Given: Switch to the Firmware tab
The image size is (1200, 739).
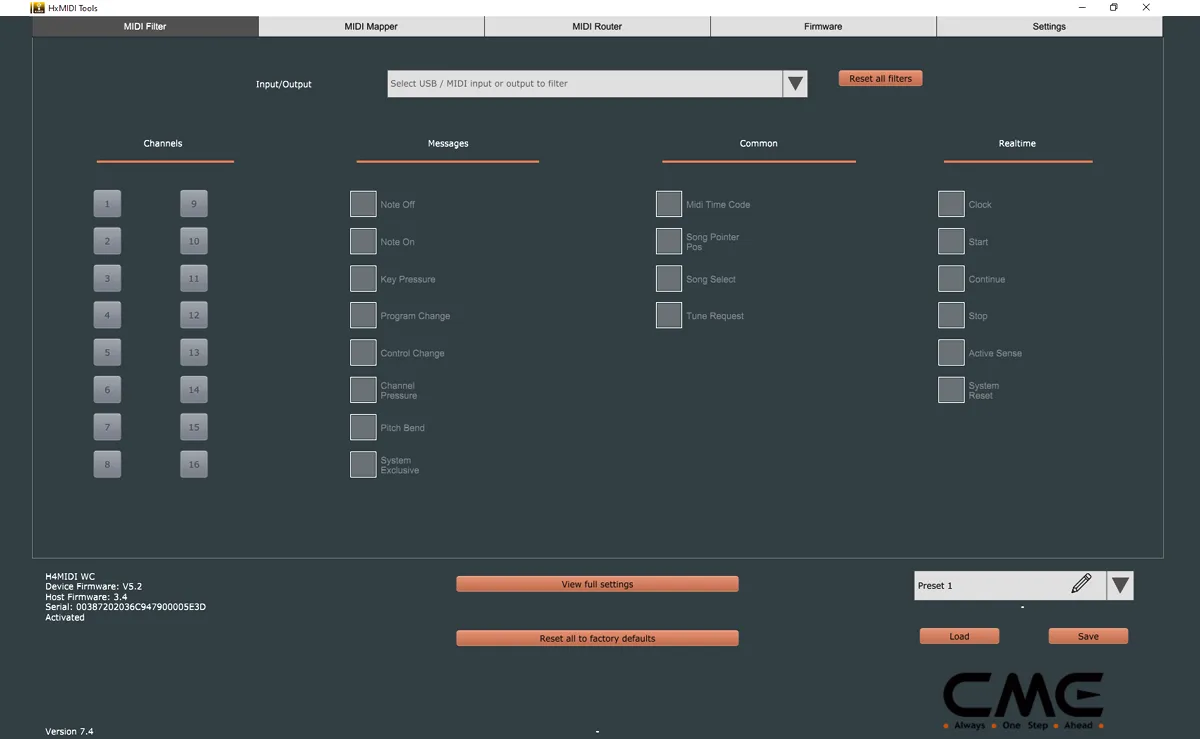Looking at the screenshot, I should (822, 26).
